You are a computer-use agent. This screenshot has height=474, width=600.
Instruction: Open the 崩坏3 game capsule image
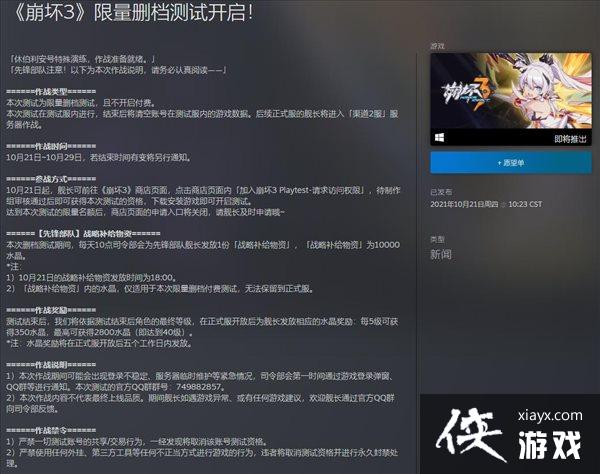point(511,91)
